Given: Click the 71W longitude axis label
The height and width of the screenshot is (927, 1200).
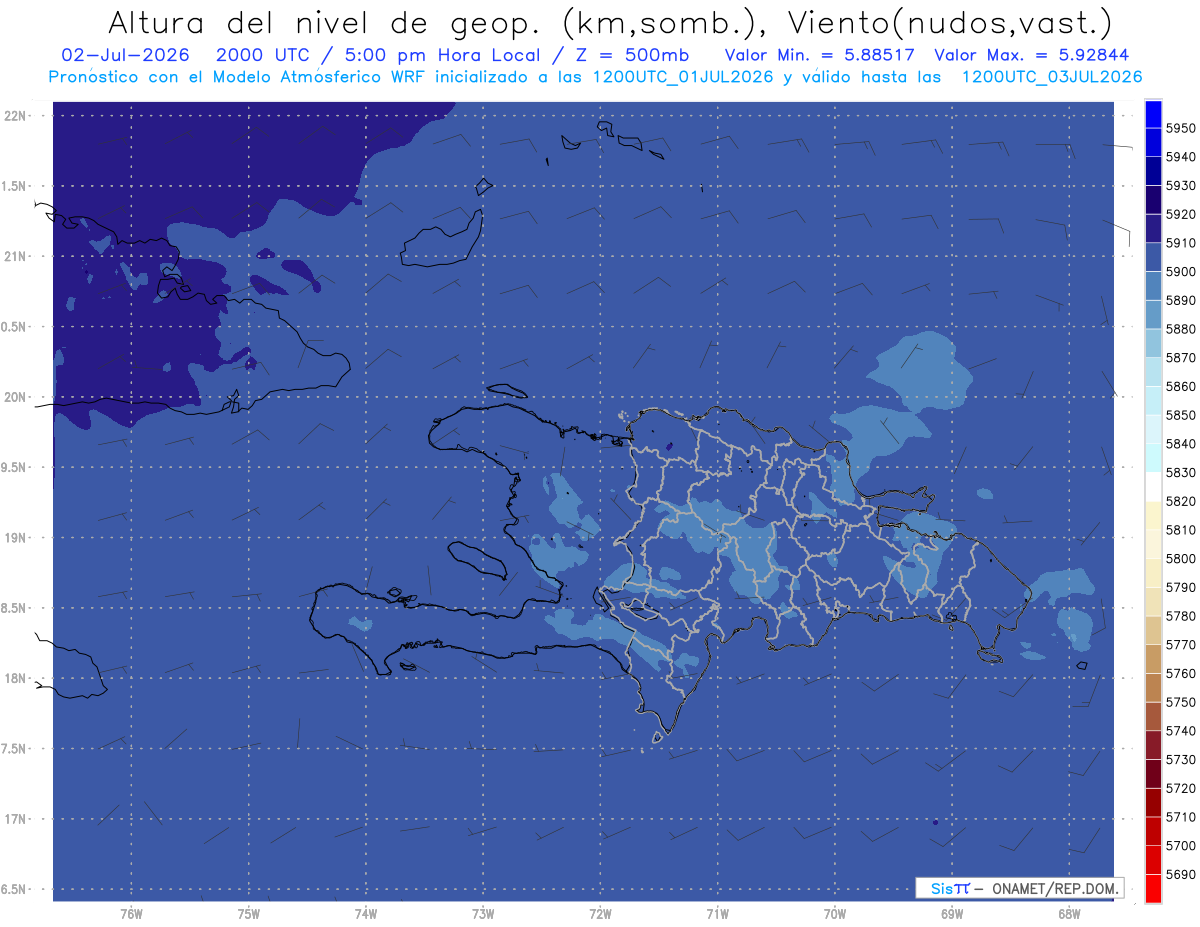Looking at the screenshot, I should [x=717, y=914].
